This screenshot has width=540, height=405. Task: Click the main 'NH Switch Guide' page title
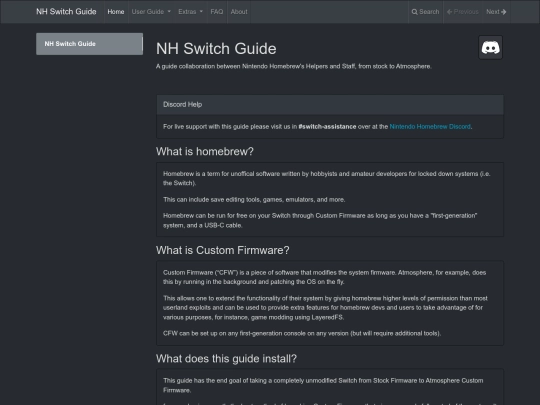click(216, 49)
